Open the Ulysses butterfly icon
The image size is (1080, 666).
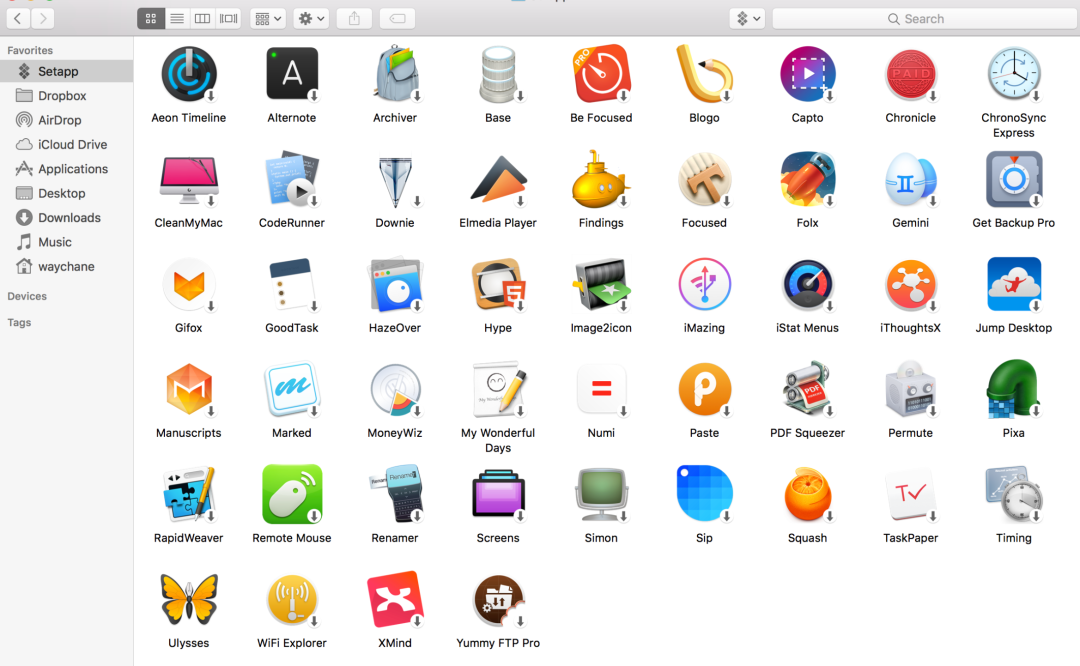tap(189, 599)
